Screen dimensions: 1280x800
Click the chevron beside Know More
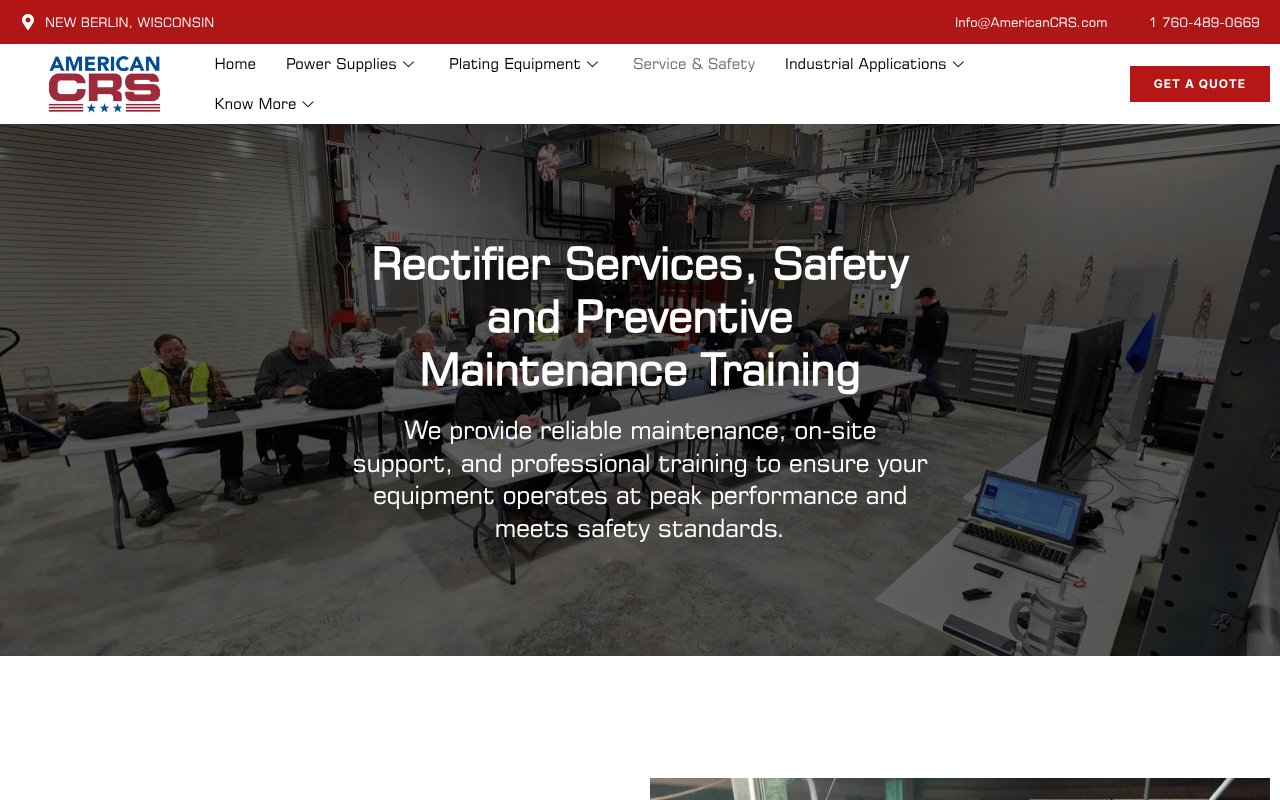click(307, 104)
